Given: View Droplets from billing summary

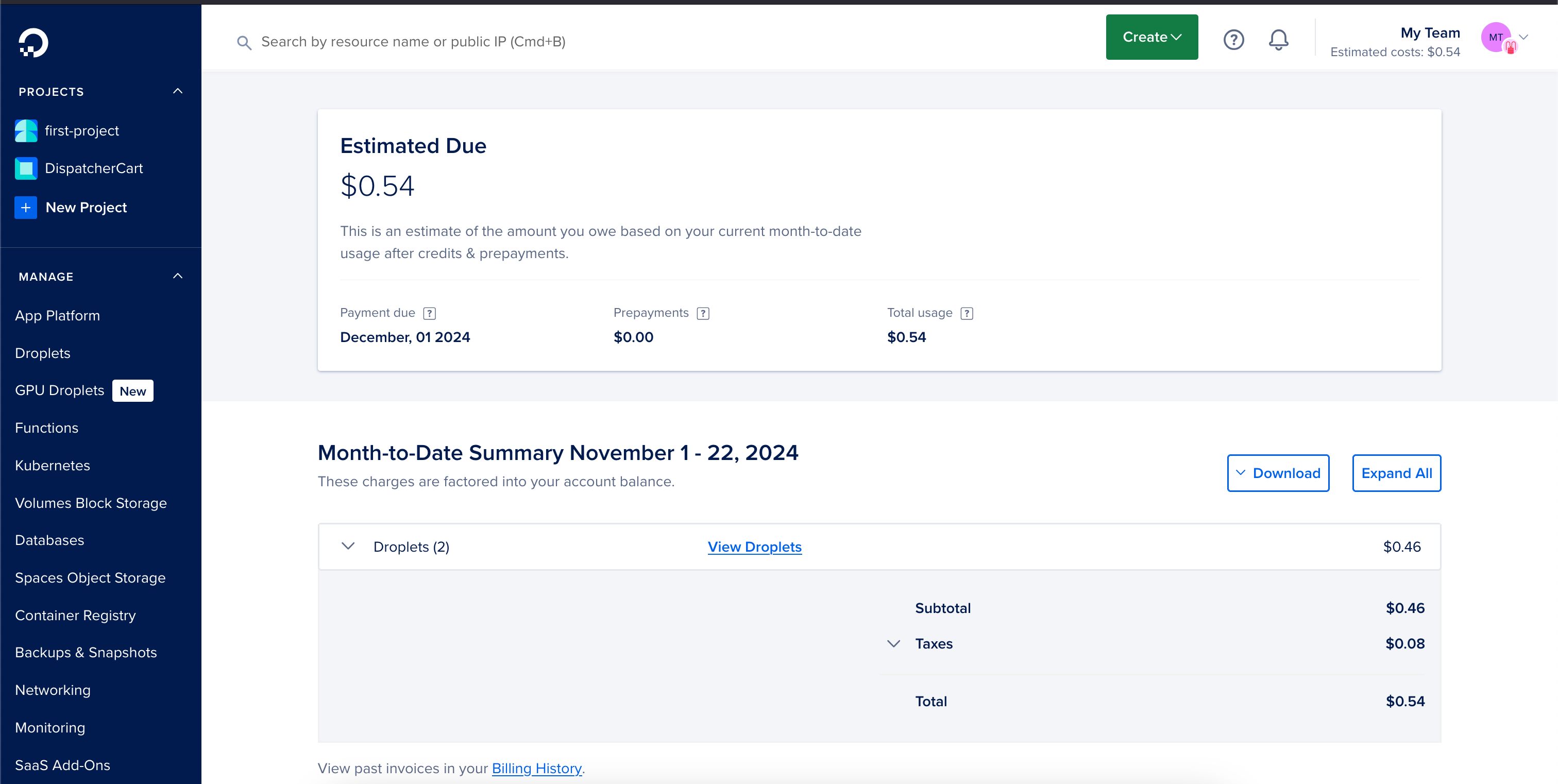Looking at the screenshot, I should (x=755, y=547).
